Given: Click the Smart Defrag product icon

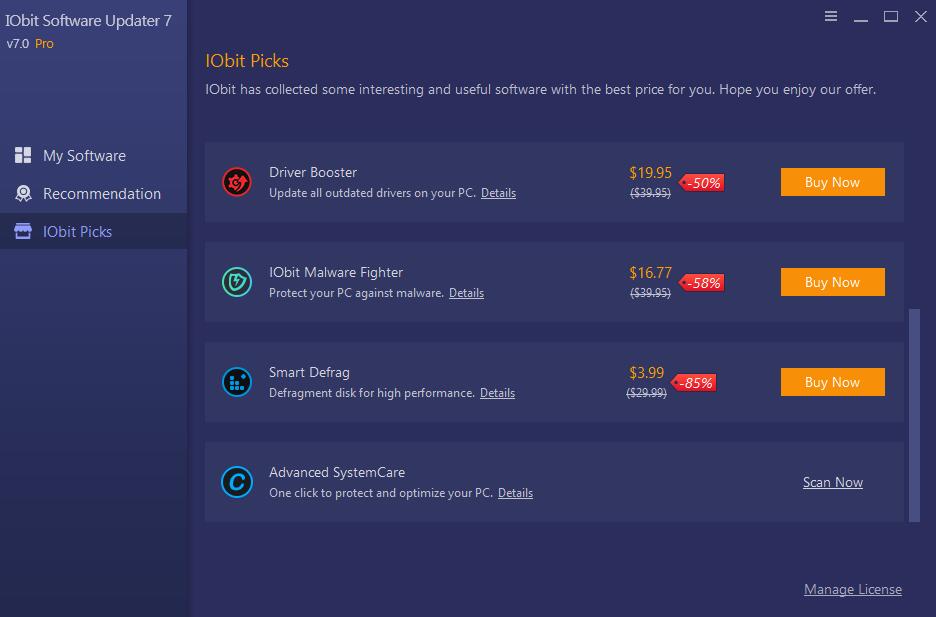Looking at the screenshot, I should coord(237,382).
